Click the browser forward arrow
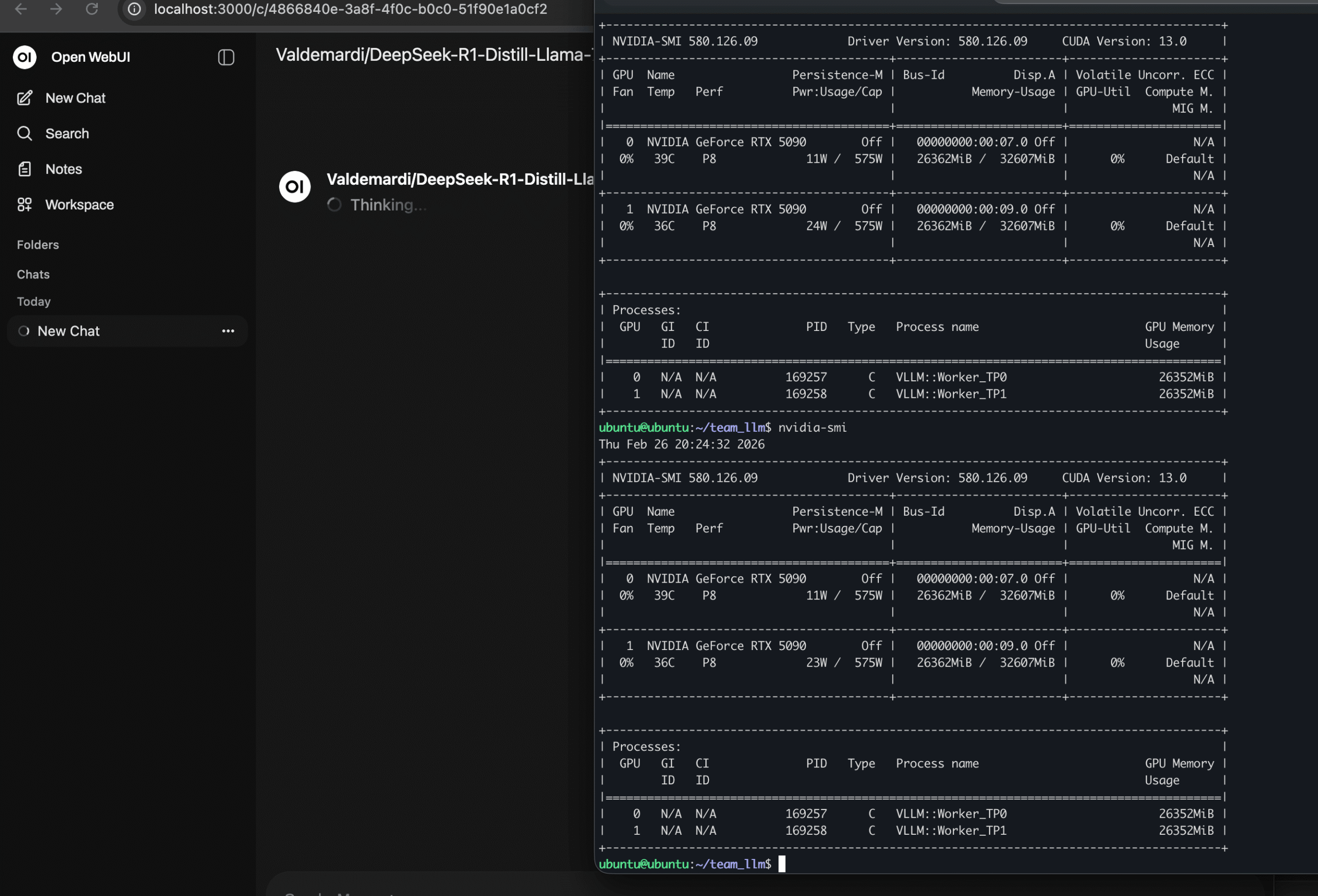Image resolution: width=1318 pixels, height=896 pixels. coord(56,9)
